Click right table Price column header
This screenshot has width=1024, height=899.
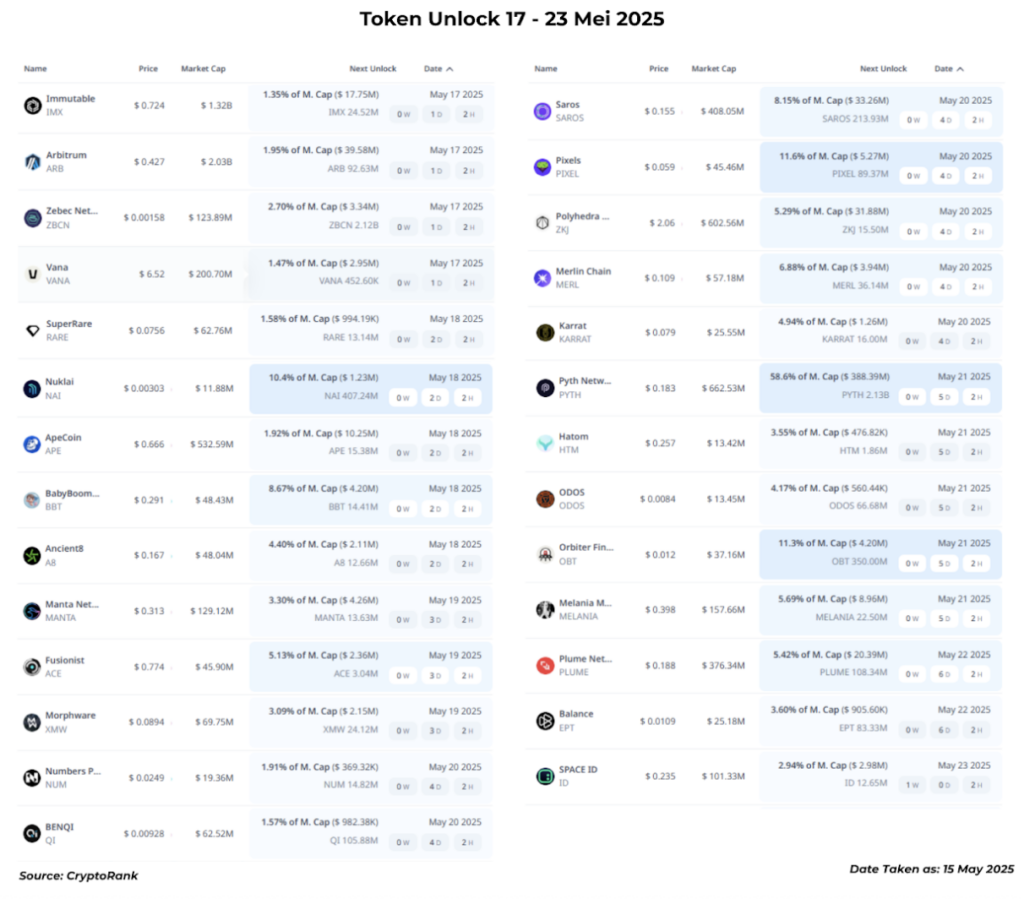point(658,69)
